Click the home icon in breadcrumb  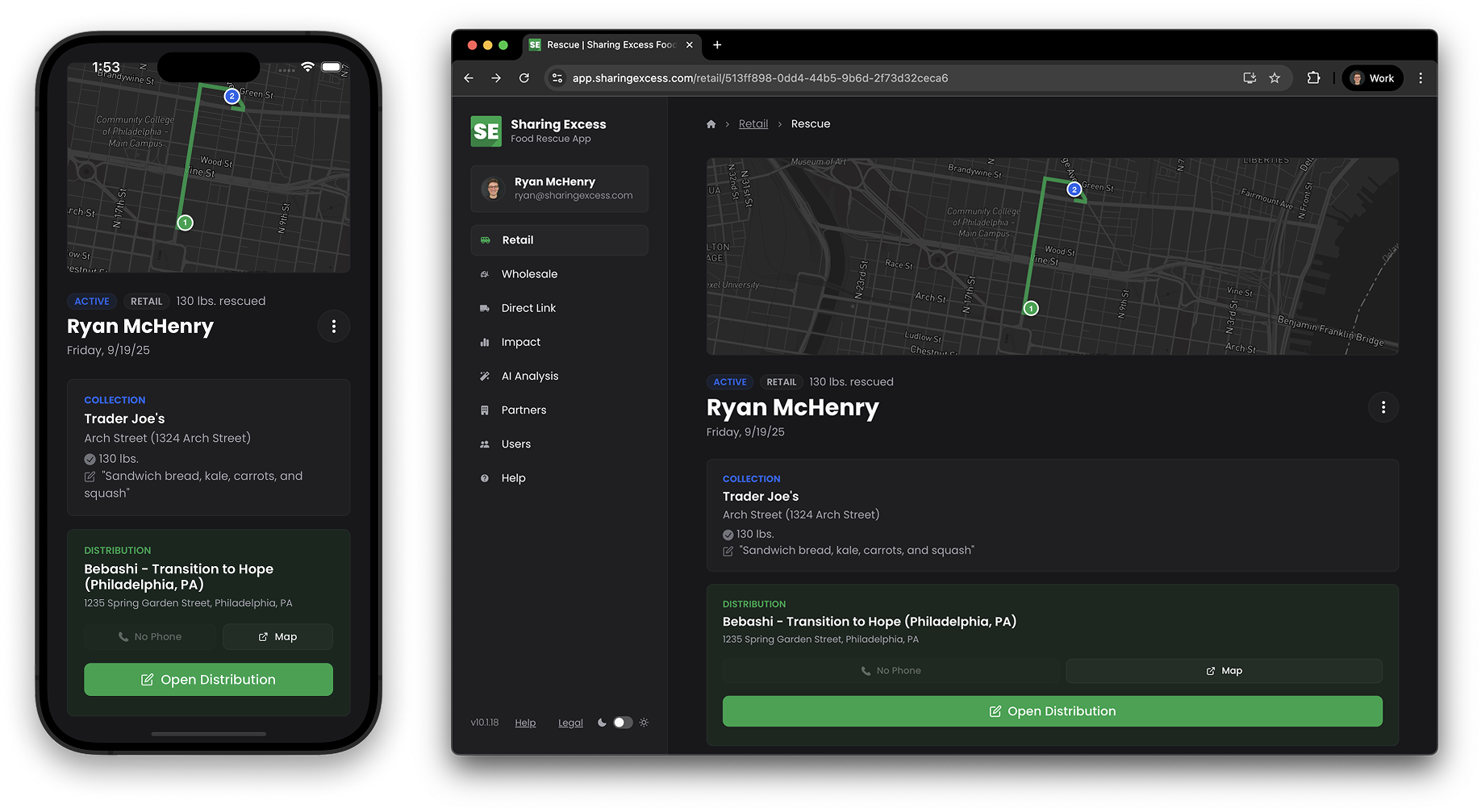coord(711,124)
